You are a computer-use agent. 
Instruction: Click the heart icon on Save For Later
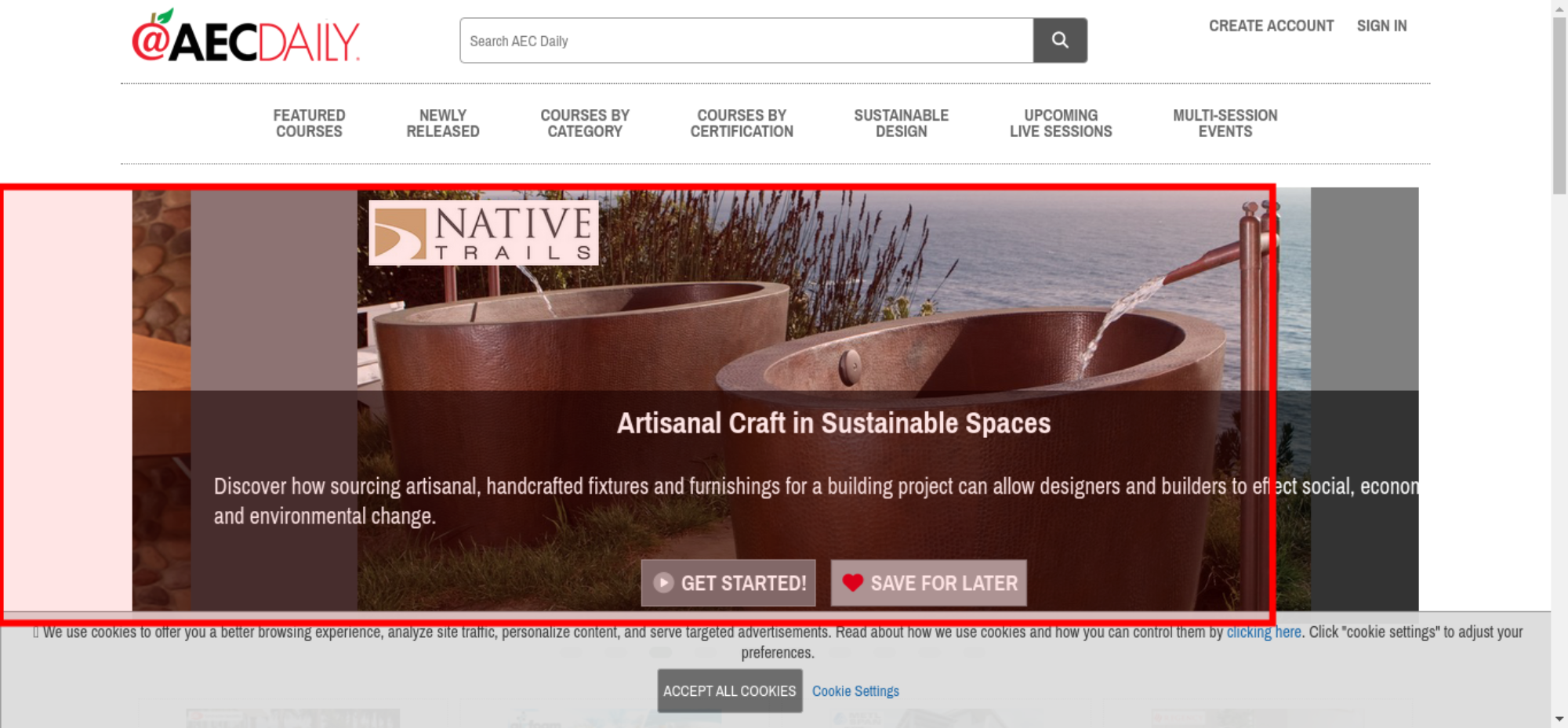point(852,583)
